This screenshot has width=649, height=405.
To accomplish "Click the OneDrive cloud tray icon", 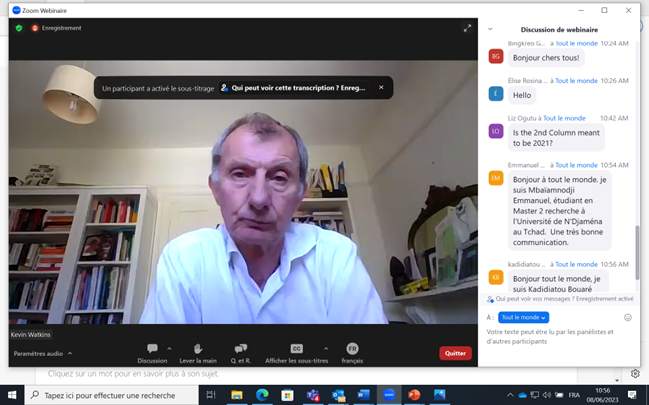I will pos(522,395).
